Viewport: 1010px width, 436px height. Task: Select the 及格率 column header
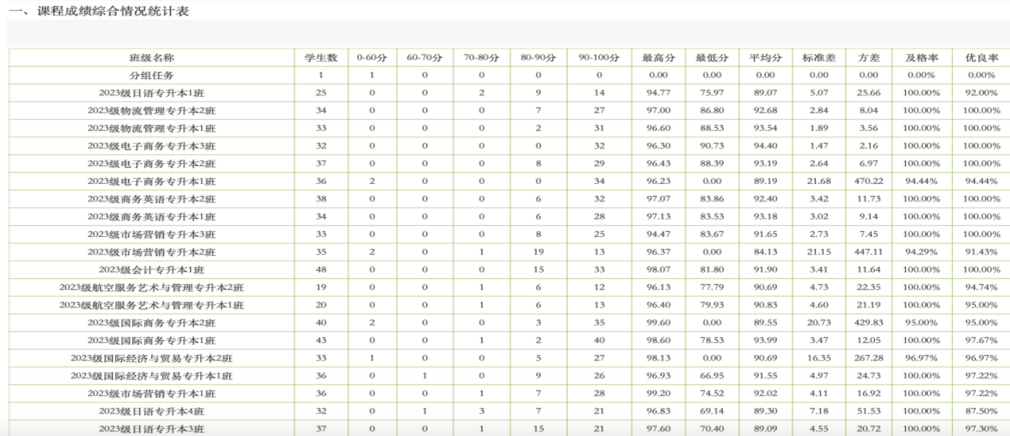921,58
